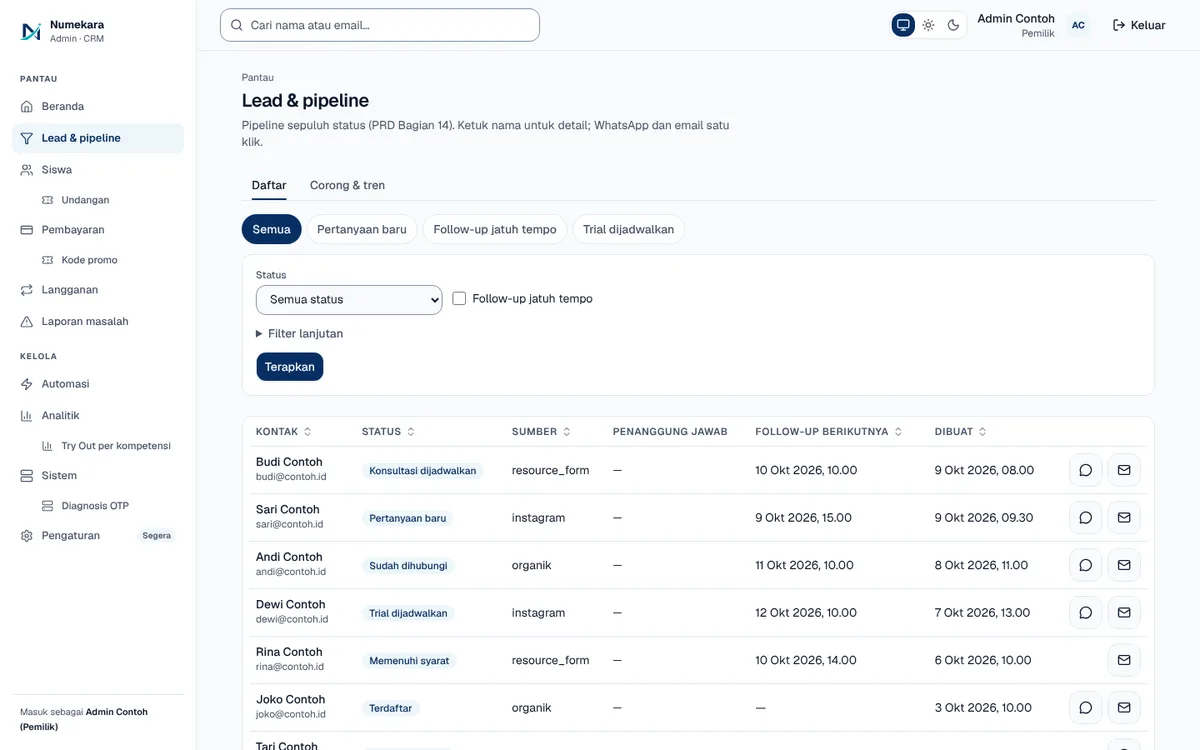
Task: Email icon in Rina Contoh row
Action: coord(1124,660)
